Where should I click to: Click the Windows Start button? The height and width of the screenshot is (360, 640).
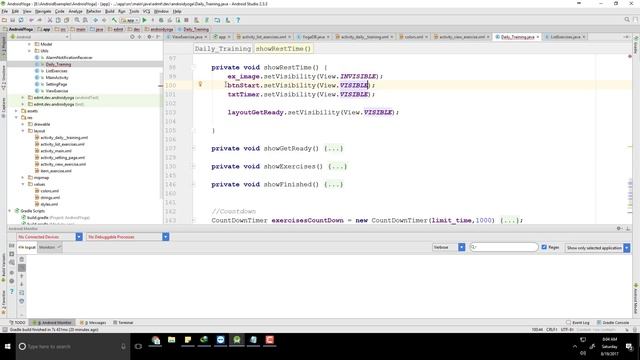[x=7, y=347]
